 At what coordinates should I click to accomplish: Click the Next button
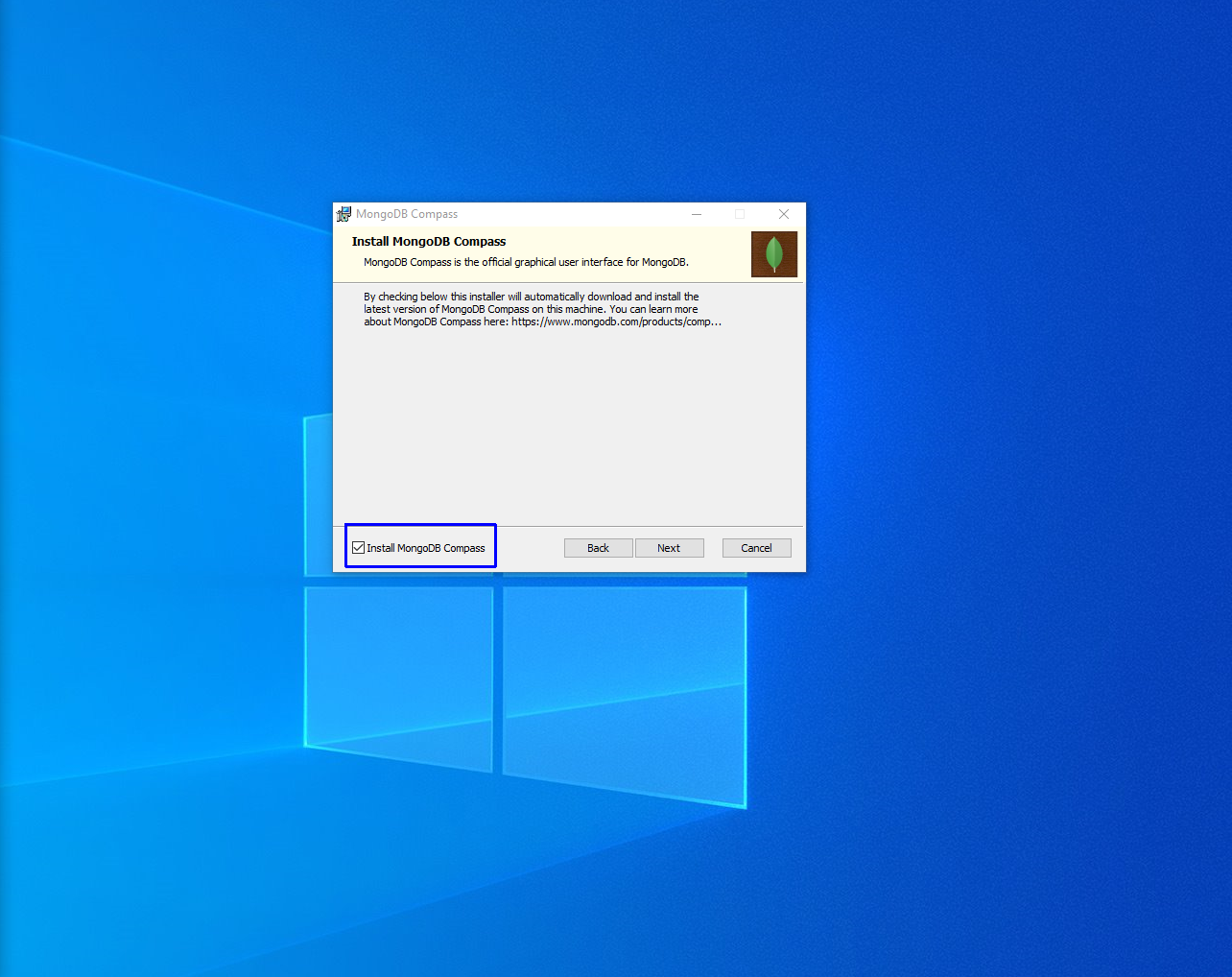click(669, 548)
